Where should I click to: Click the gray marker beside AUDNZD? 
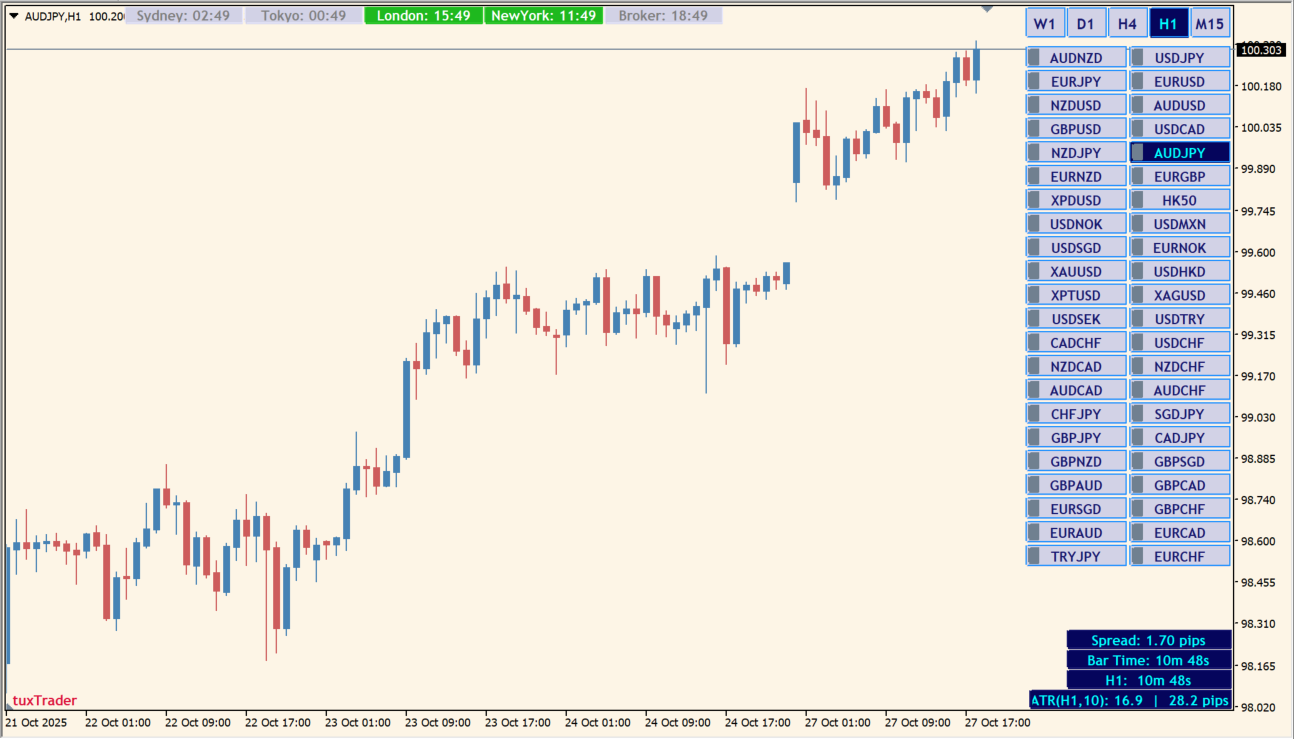[x=1035, y=58]
